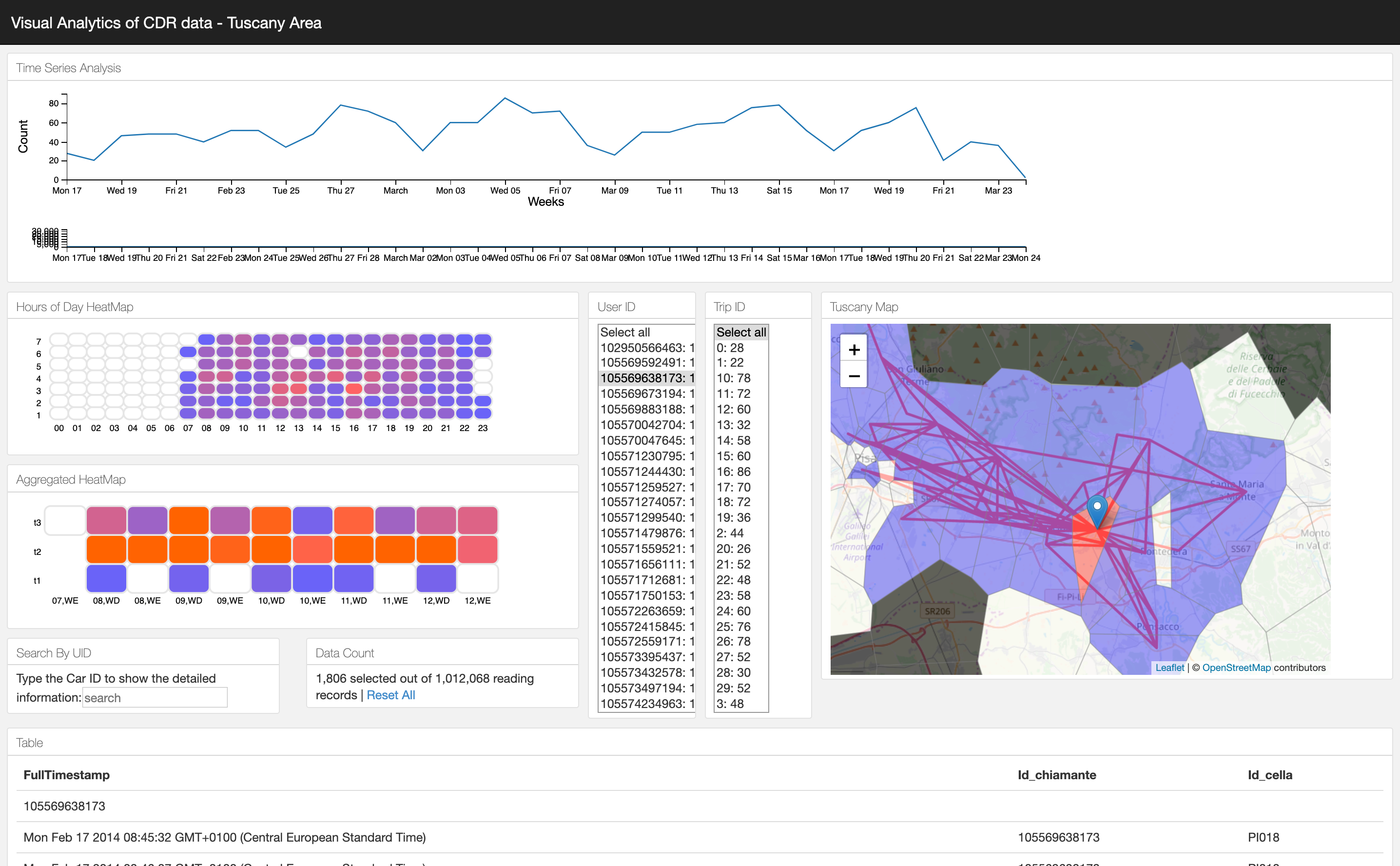The width and height of the screenshot is (1400, 866).
Task: Select user 105569673194 in User ID list
Action: click(x=646, y=394)
